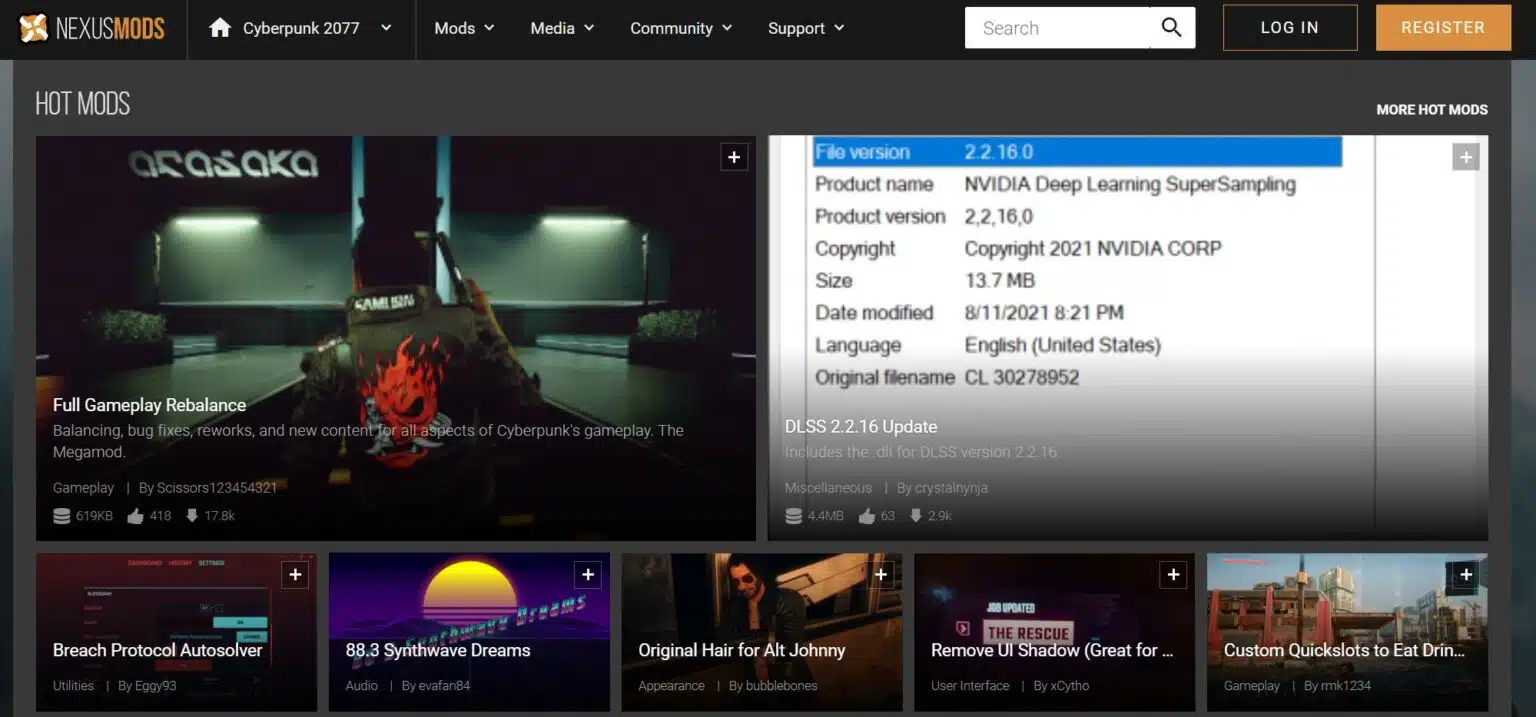The height and width of the screenshot is (717, 1536).
Task: Open Gameplay category under Custom Quickslots
Action: point(1252,686)
